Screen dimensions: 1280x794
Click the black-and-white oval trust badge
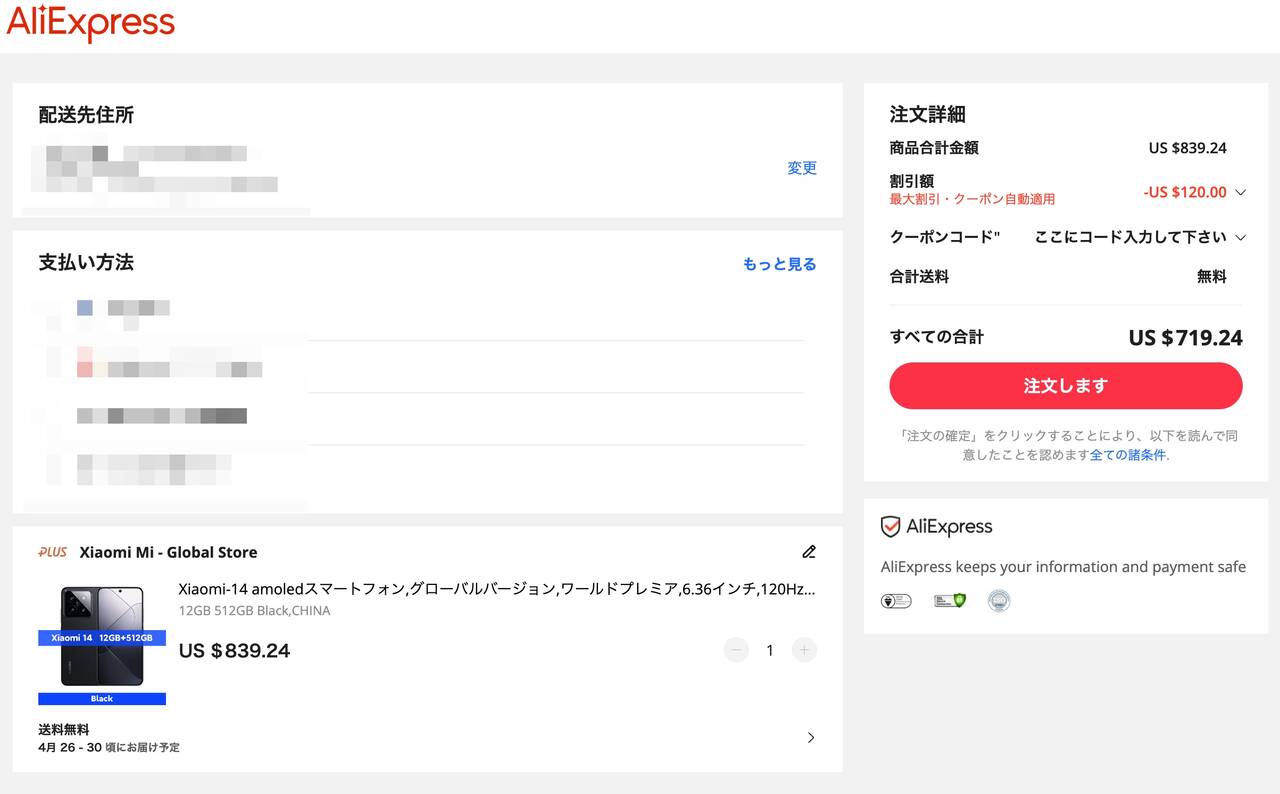[x=895, y=601]
